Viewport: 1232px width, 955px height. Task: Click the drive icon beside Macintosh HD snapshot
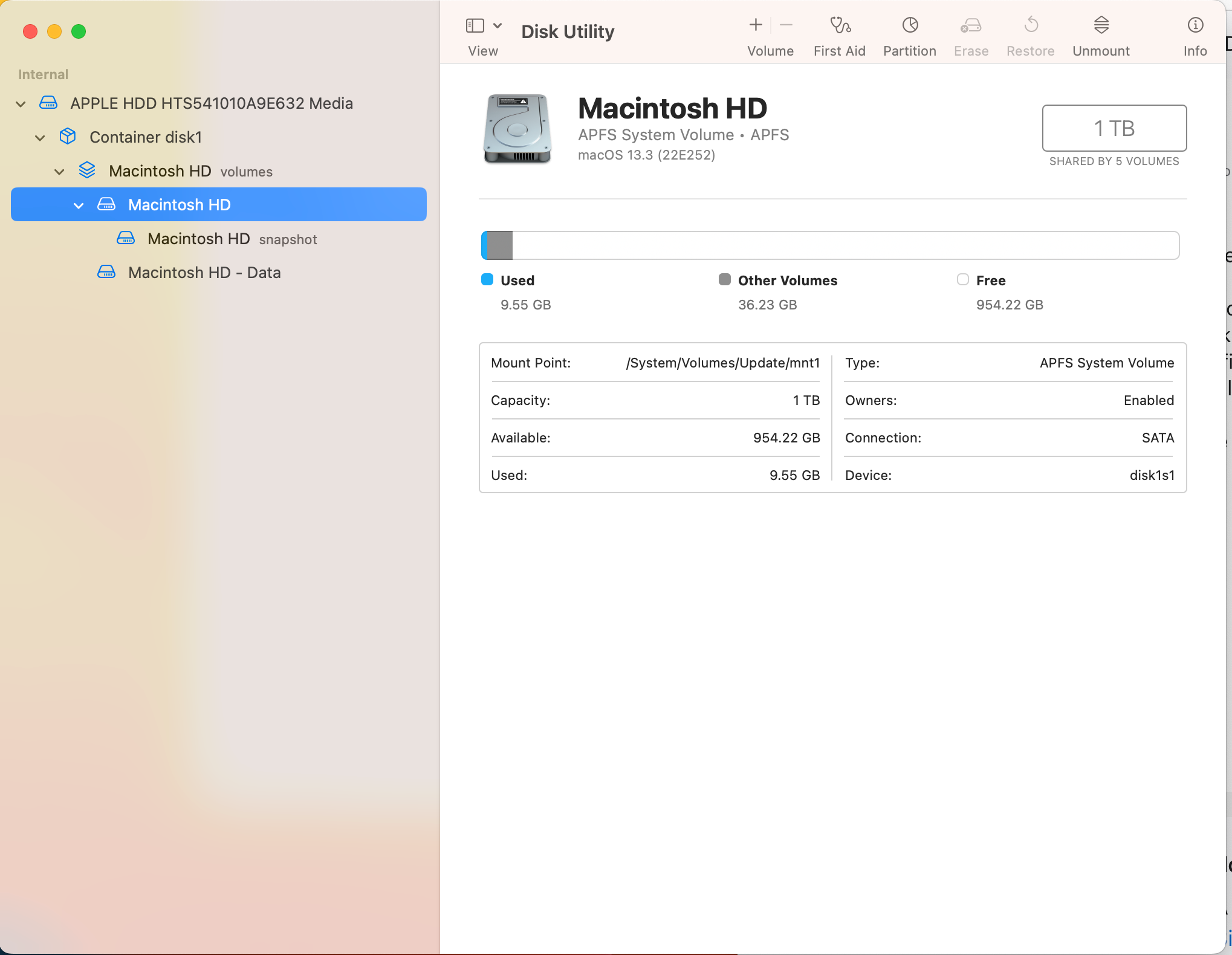pyautogui.click(x=126, y=238)
